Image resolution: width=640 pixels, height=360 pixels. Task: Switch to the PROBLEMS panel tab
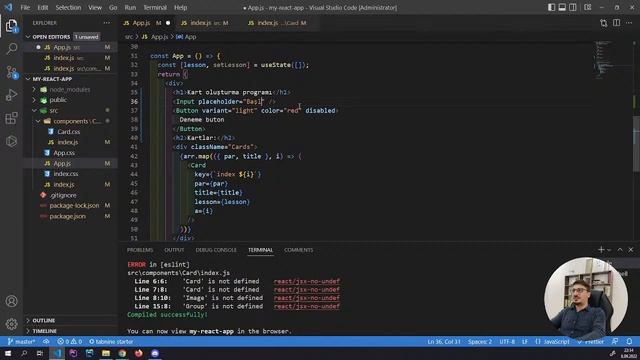coord(140,250)
